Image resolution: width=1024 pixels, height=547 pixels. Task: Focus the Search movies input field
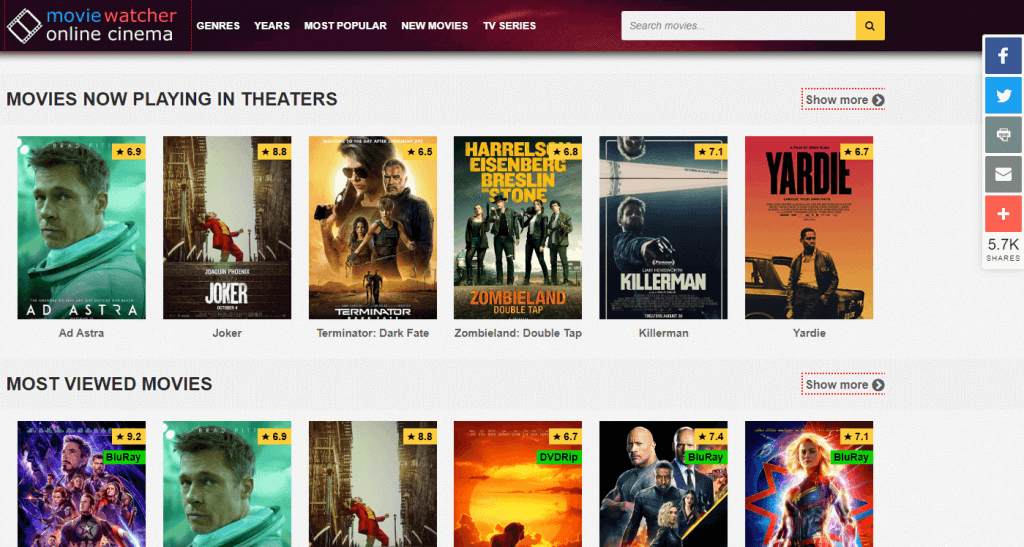tap(739, 25)
